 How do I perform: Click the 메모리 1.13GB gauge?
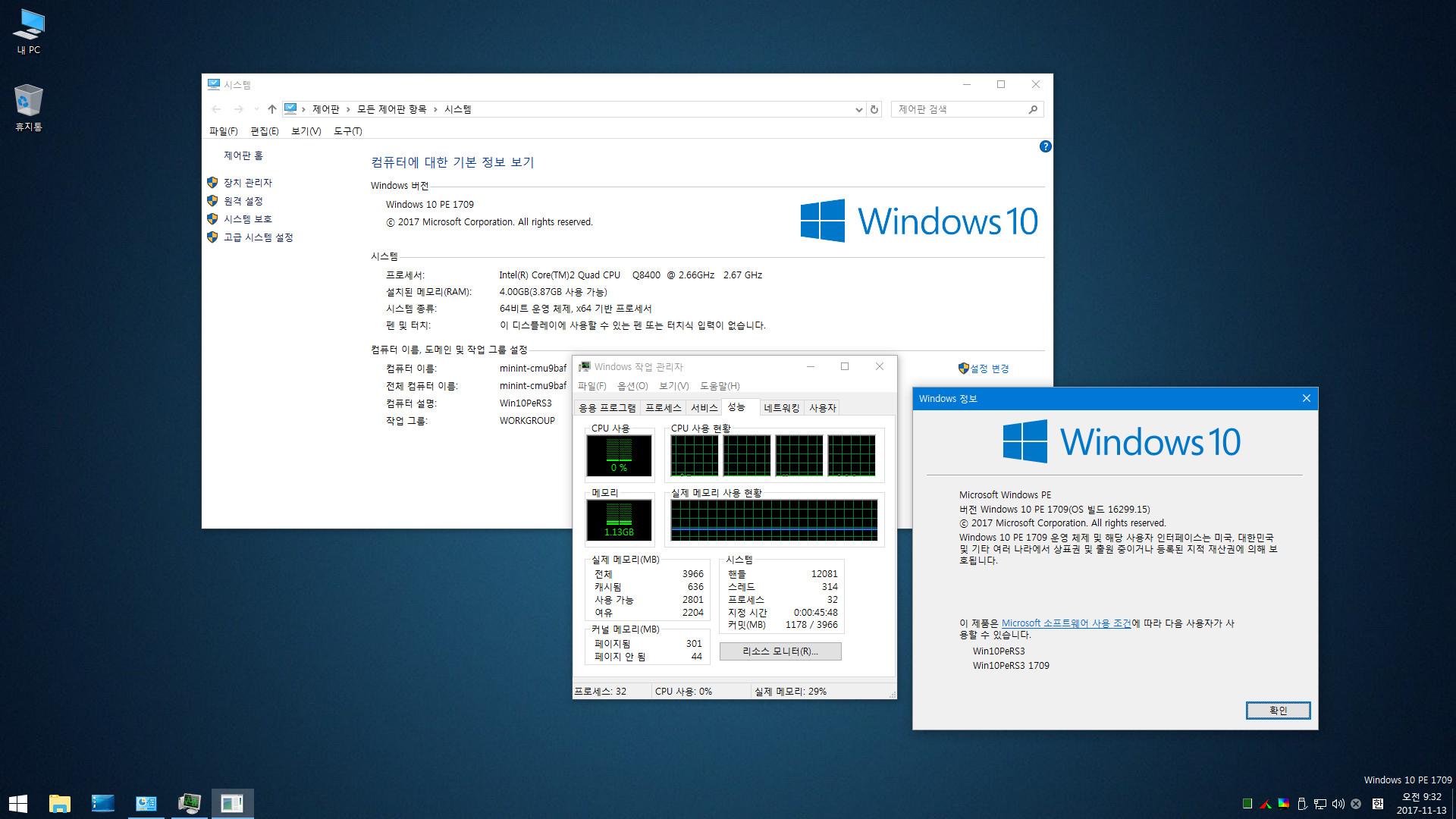click(619, 519)
